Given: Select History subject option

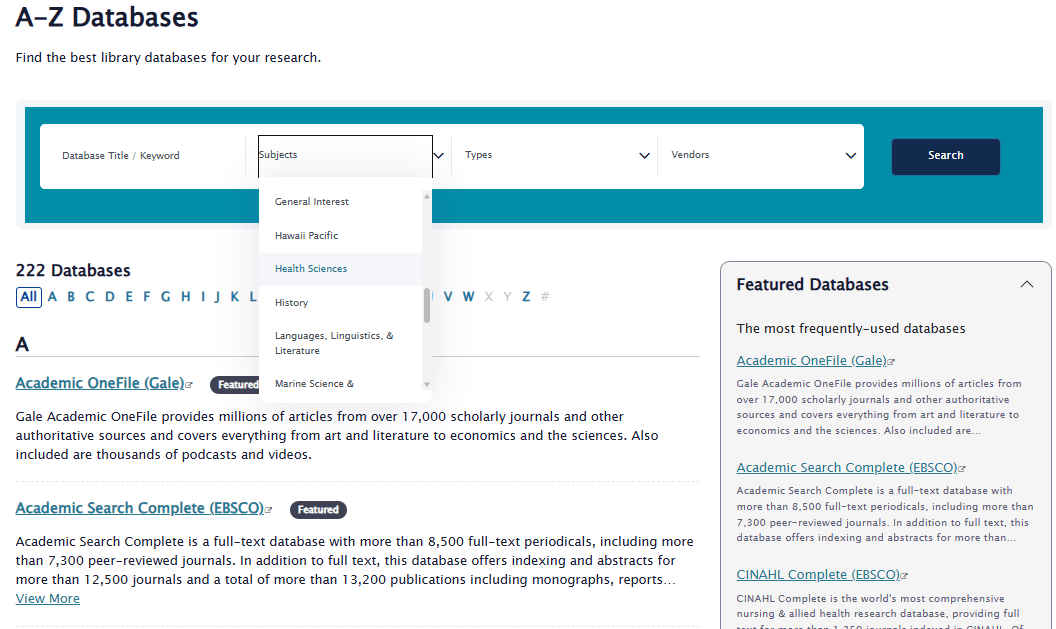Looking at the screenshot, I should point(341,302).
